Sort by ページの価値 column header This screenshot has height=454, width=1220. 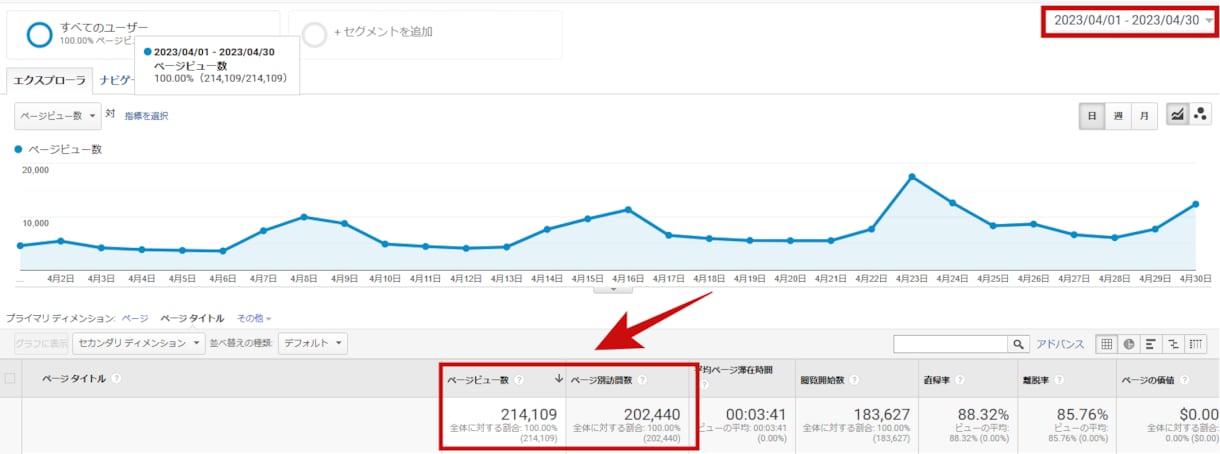click(1149, 380)
